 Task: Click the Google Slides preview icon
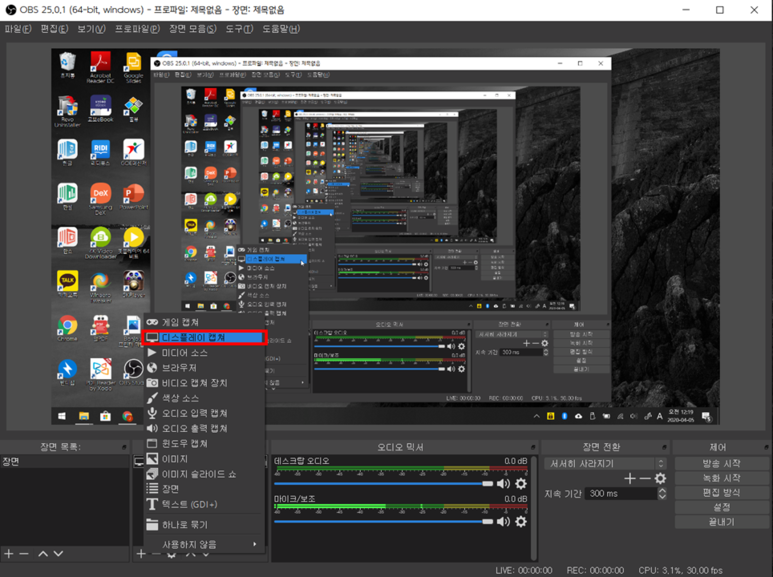click(133, 67)
